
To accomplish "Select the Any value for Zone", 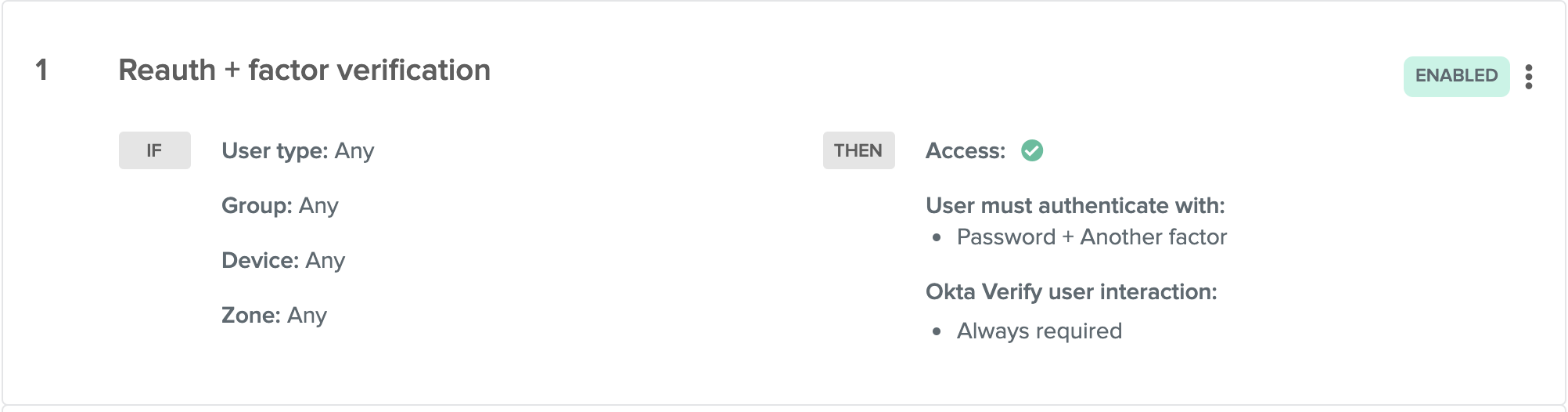I will (x=307, y=315).
